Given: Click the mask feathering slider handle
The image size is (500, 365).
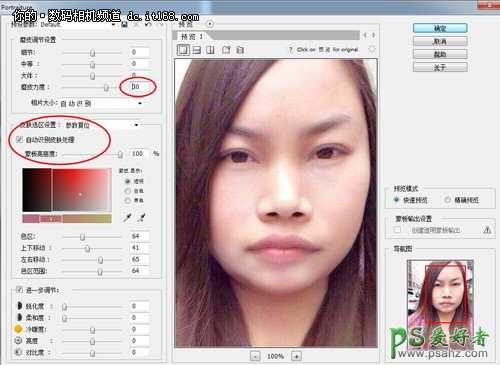Looking at the screenshot, I should (120, 154).
